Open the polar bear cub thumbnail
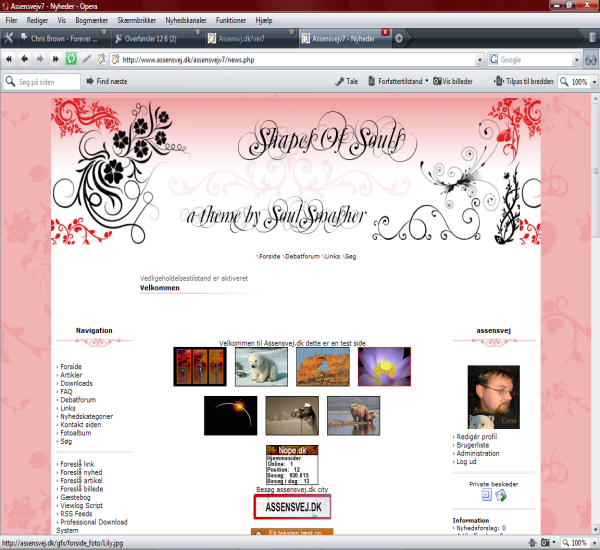The height and width of the screenshot is (550, 600). coord(261,367)
